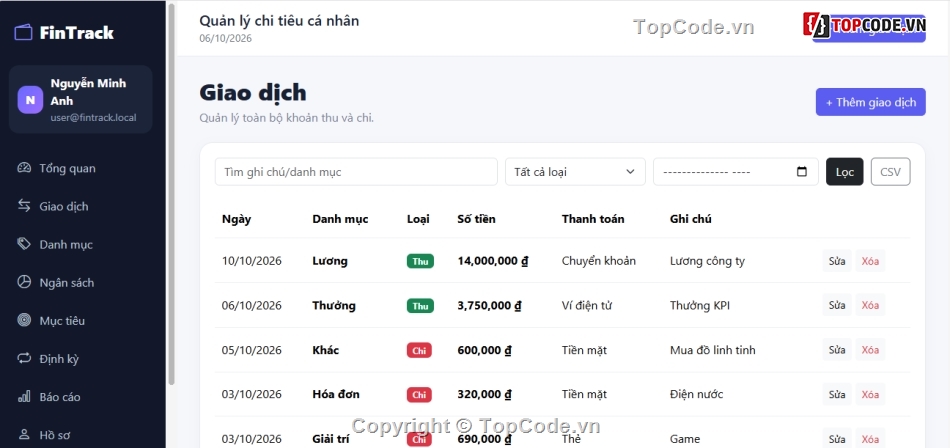Click the date filter field
The width and height of the screenshot is (950, 448).
point(736,172)
